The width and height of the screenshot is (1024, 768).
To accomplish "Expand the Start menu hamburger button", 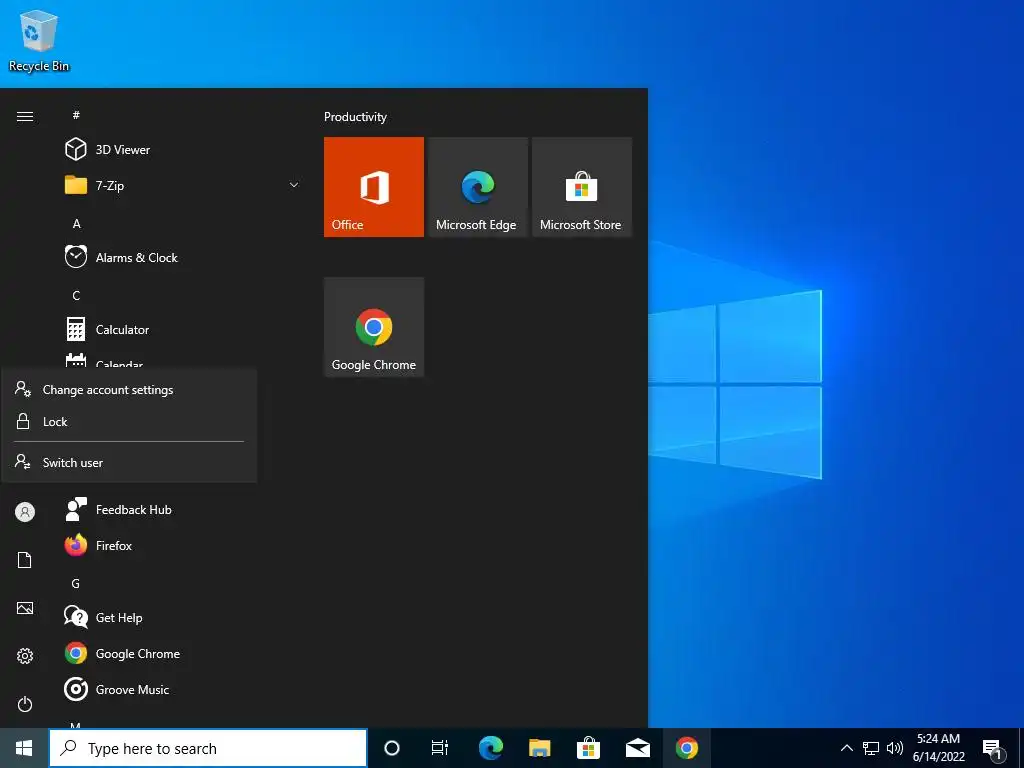I will [25, 116].
